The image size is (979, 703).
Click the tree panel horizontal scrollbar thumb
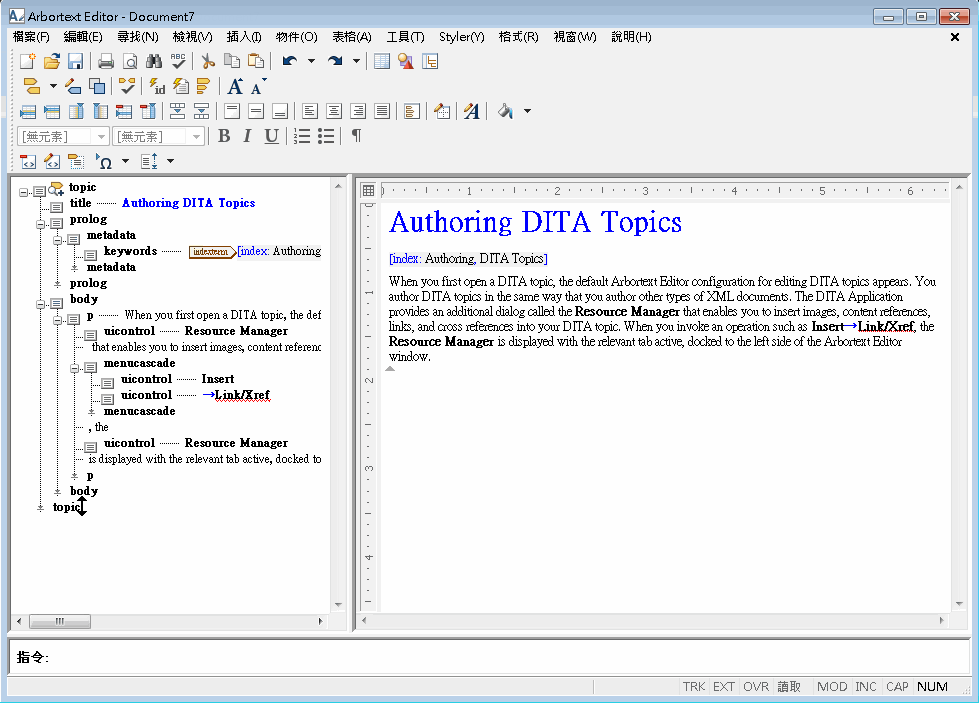[60, 621]
